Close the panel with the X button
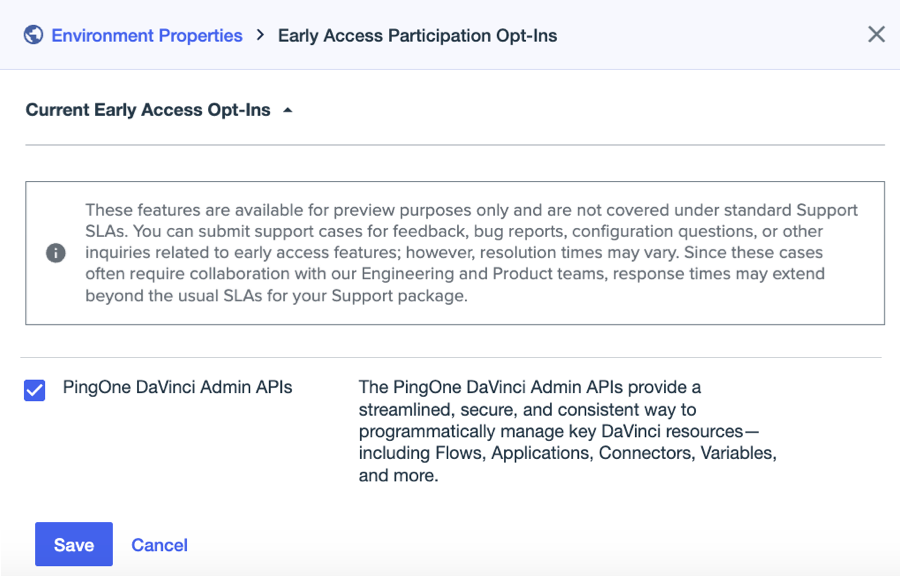Viewport: 900px width, 576px height. pyautogui.click(x=876, y=34)
